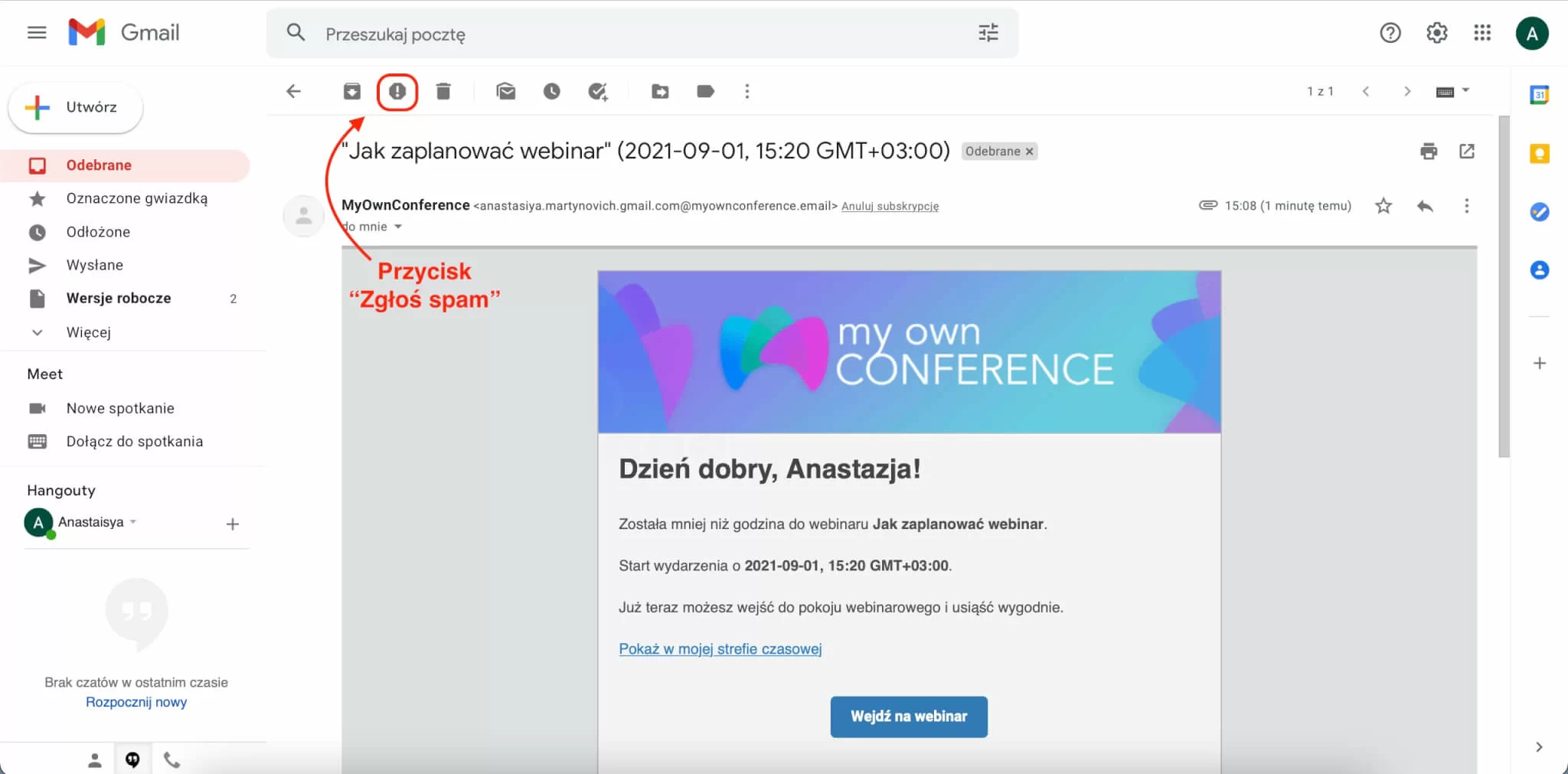Click the Anuluj subskrypcję link

[890, 206]
